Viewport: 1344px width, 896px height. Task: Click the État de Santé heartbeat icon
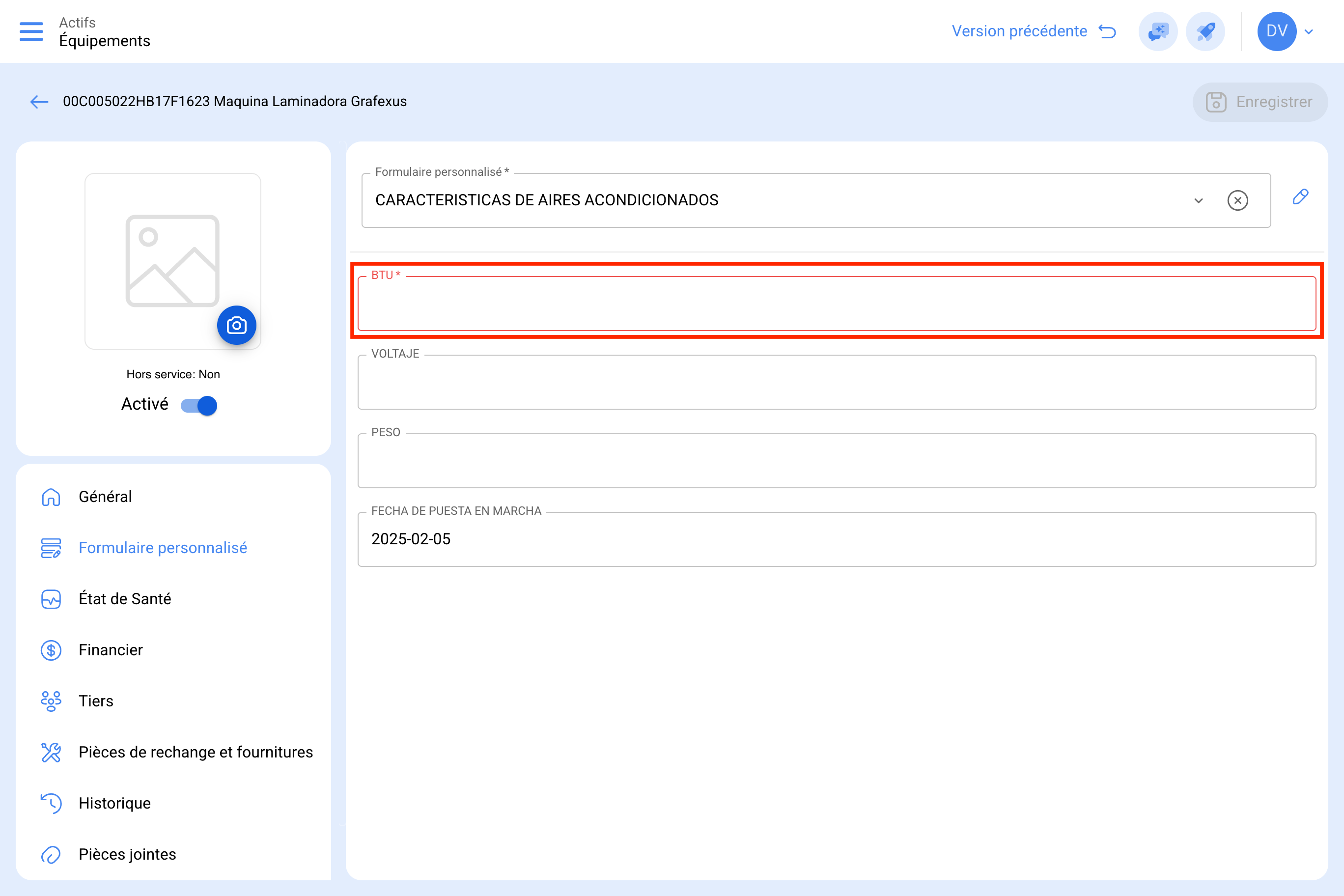51,599
